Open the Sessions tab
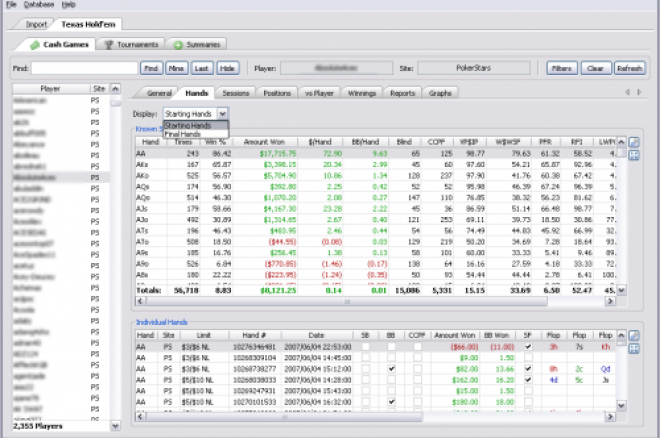 tap(236, 93)
